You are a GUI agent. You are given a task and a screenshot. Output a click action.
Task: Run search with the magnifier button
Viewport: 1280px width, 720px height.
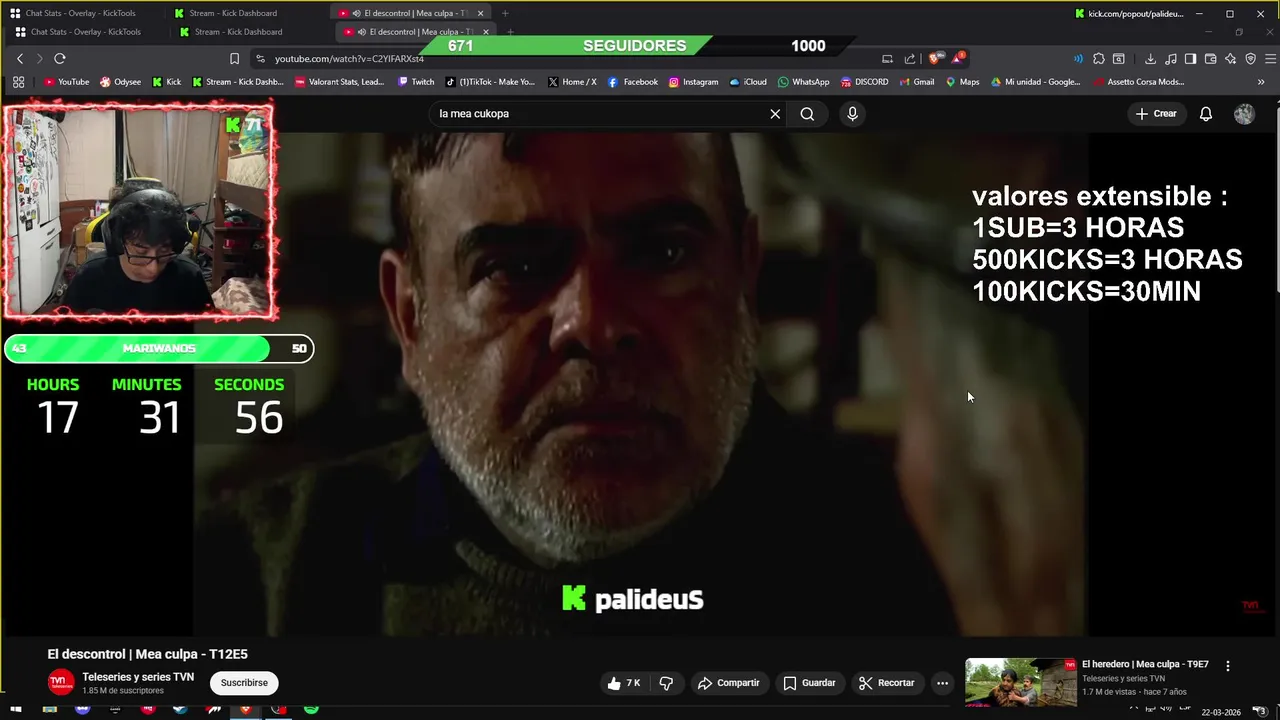pyautogui.click(x=807, y=114)
